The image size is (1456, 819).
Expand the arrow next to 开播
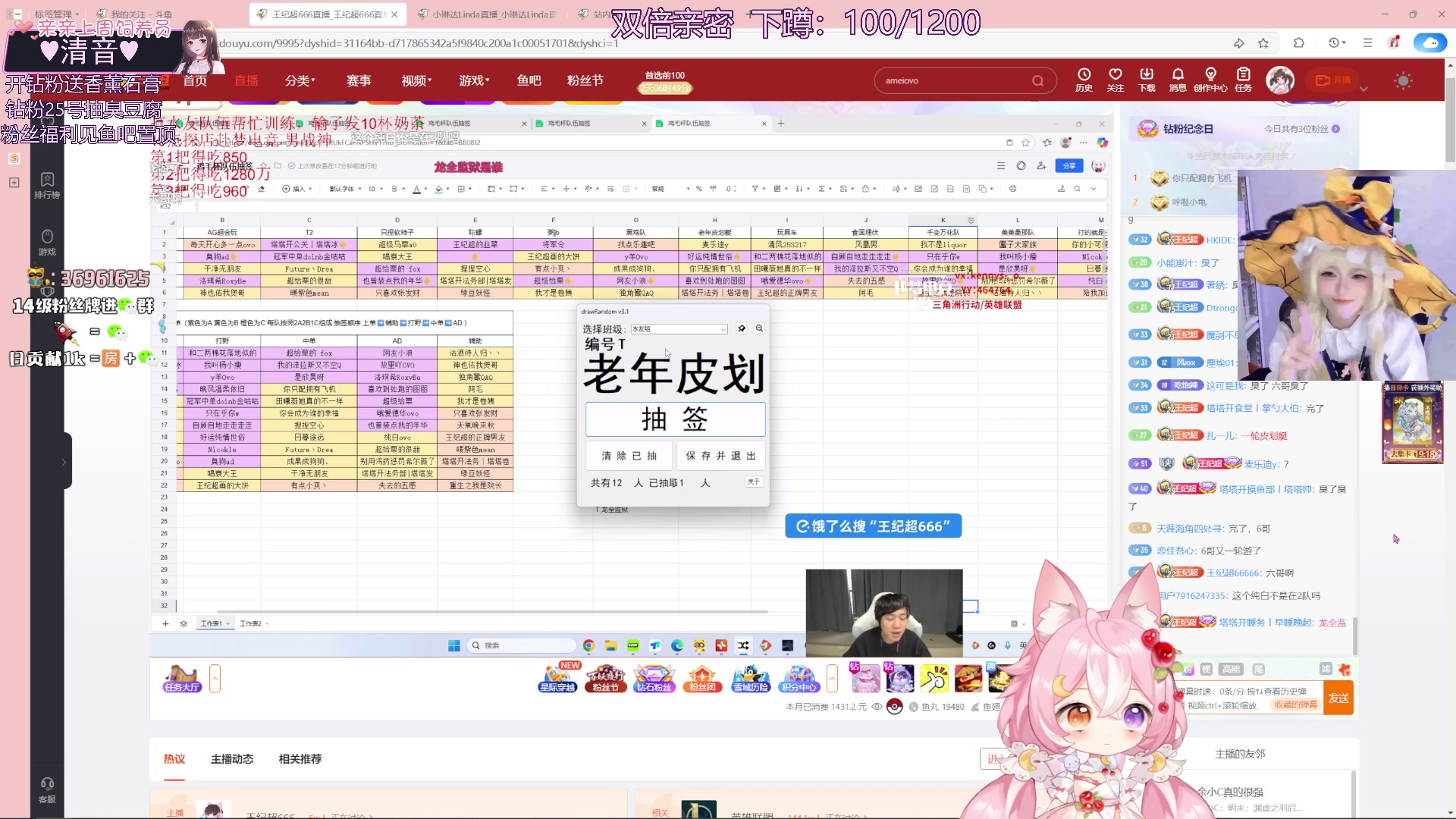coord(1363,89)
